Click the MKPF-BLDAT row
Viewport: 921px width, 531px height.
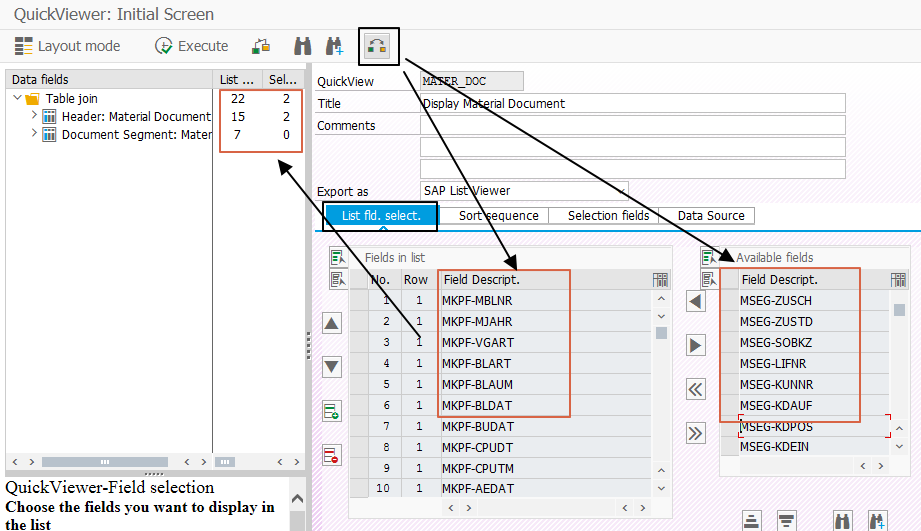click(500, 405)
